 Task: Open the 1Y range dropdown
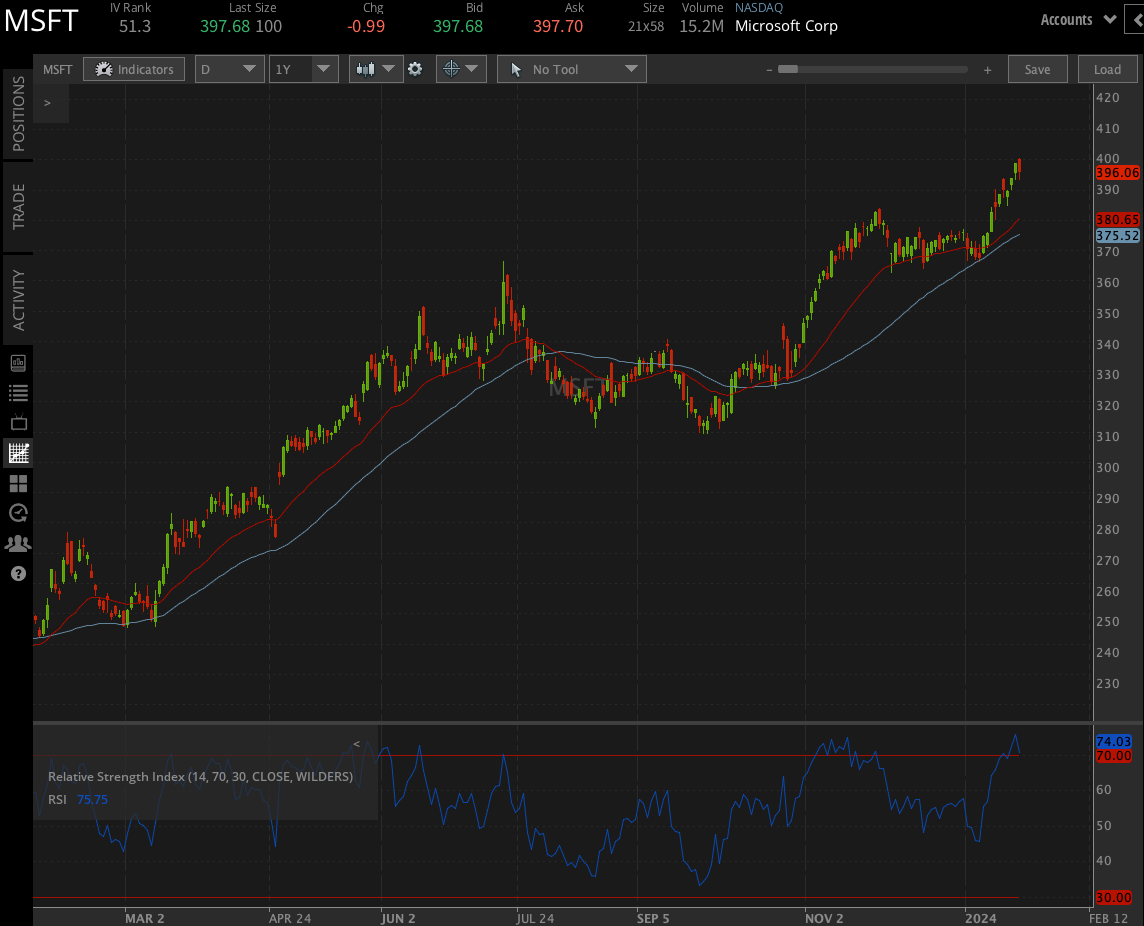[303, 69]
